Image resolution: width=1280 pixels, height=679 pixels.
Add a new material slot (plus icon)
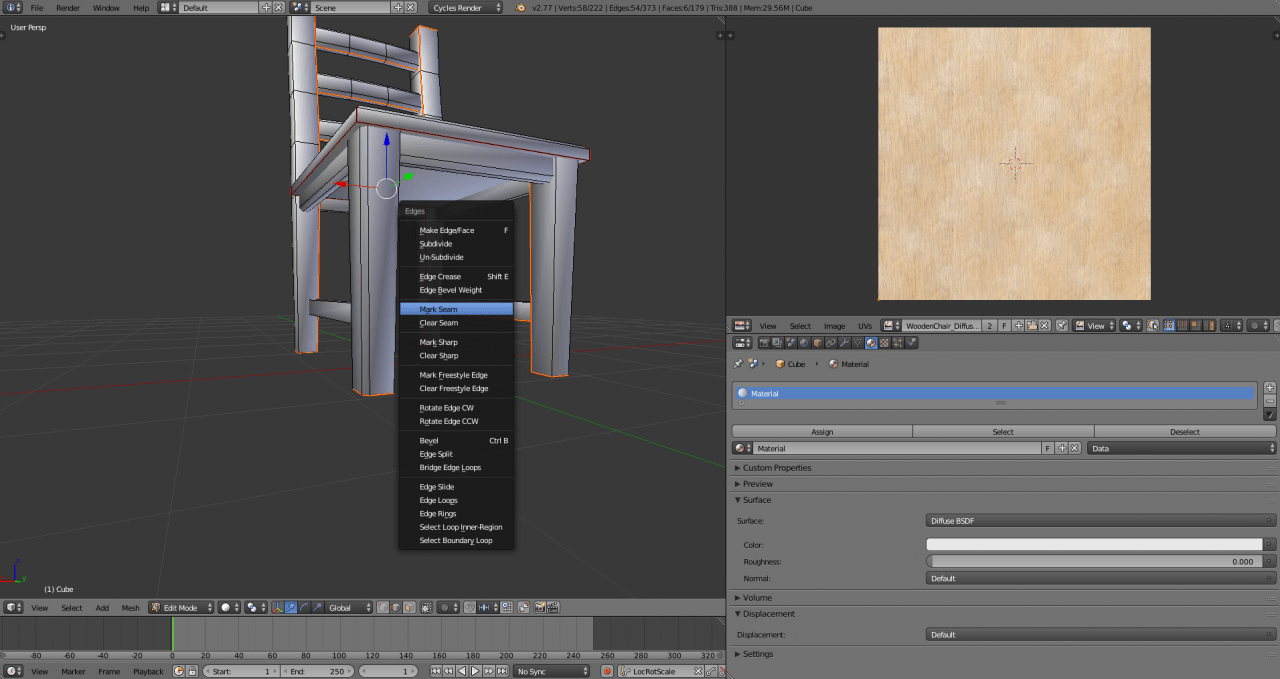pos(1270,388)
